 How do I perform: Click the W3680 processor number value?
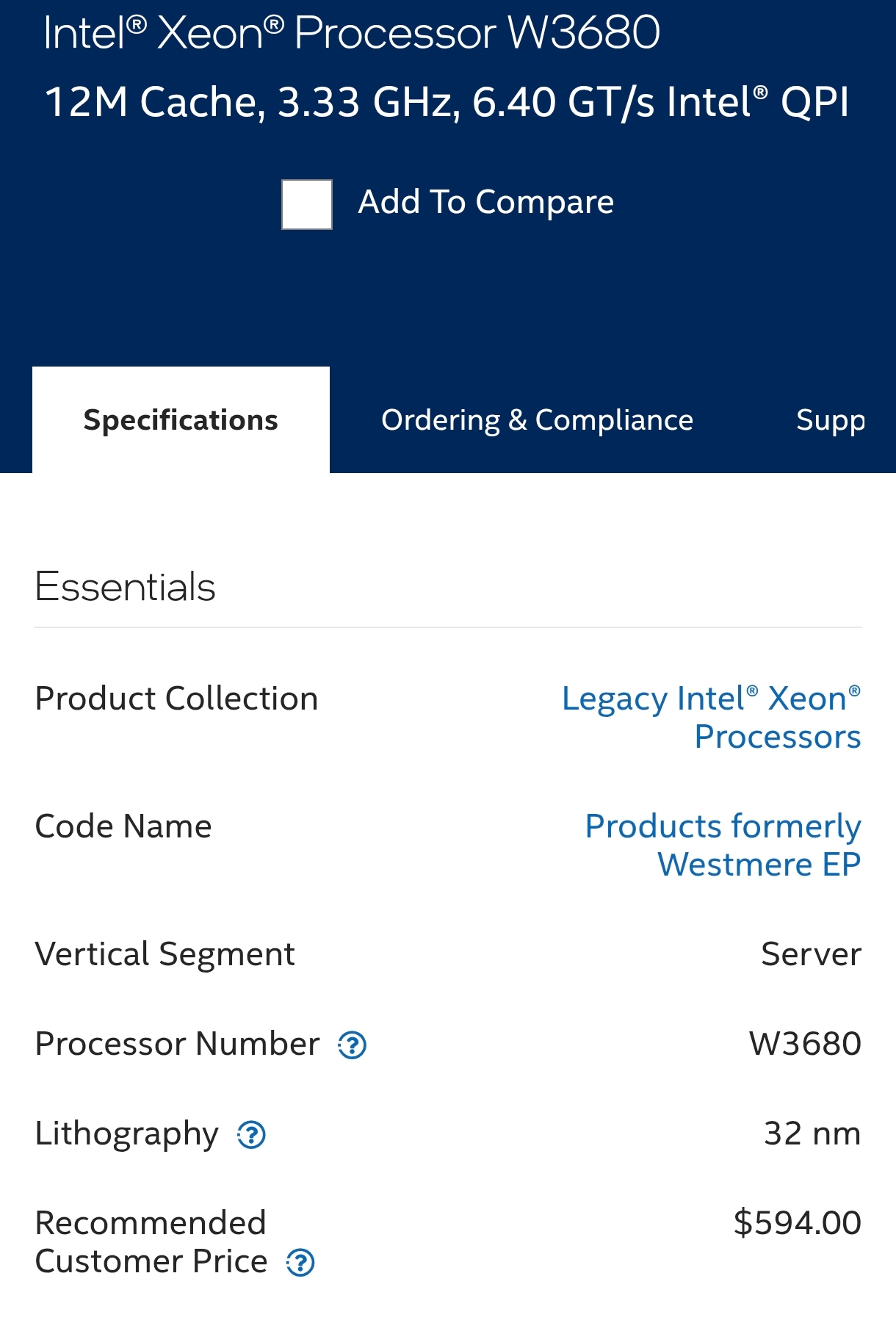tap(804, 1044)
